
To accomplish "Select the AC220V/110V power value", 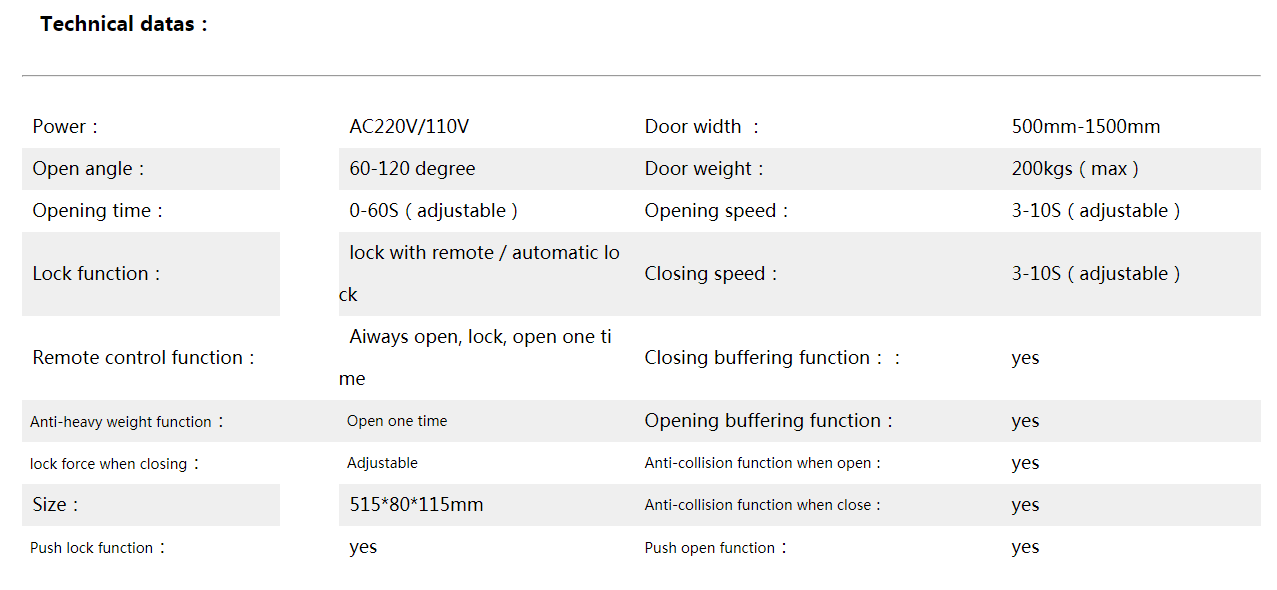I will (x=409, y=127).
